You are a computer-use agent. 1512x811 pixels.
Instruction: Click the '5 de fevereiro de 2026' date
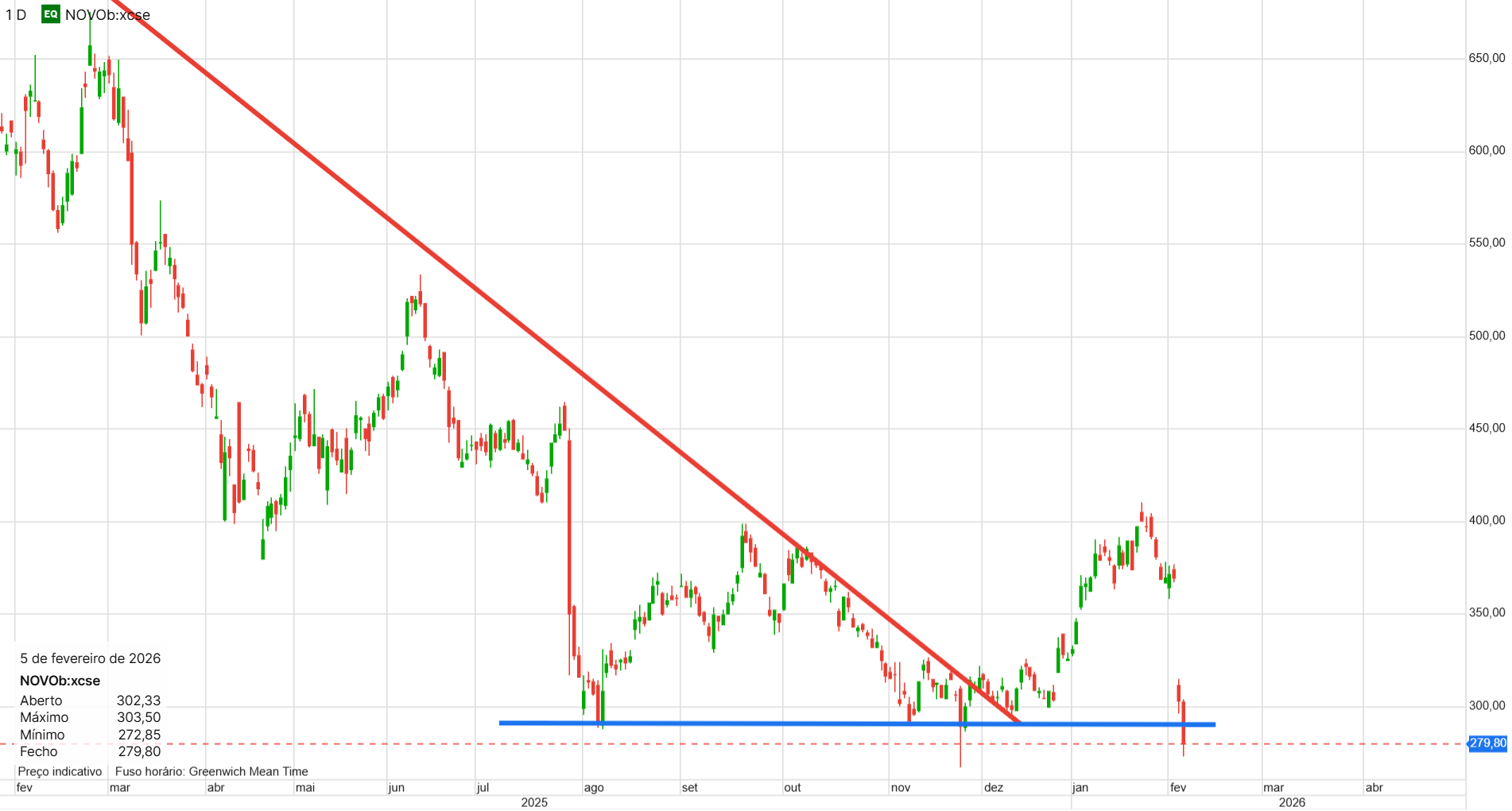(x=91, y=658)
